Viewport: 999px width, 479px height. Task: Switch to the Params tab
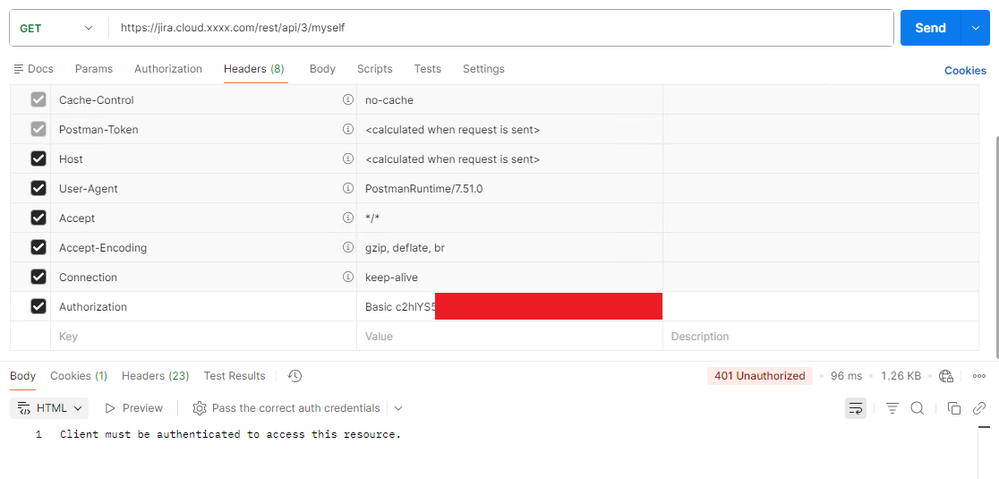94,69
